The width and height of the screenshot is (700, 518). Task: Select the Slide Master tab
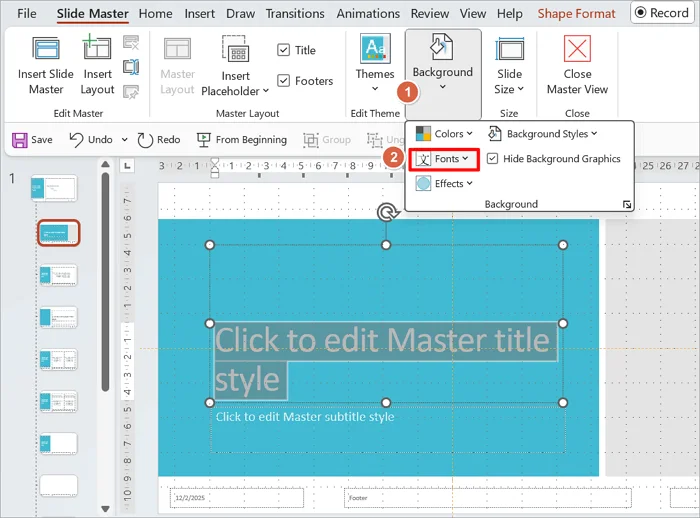[92, 13]
